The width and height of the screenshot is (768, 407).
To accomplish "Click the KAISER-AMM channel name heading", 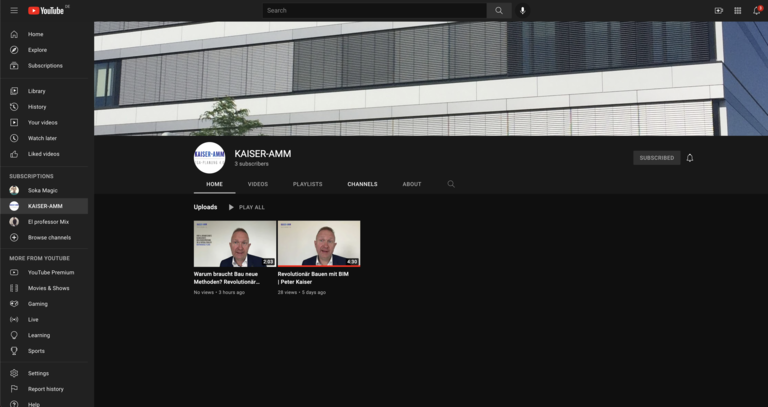I will coord(263,154).
